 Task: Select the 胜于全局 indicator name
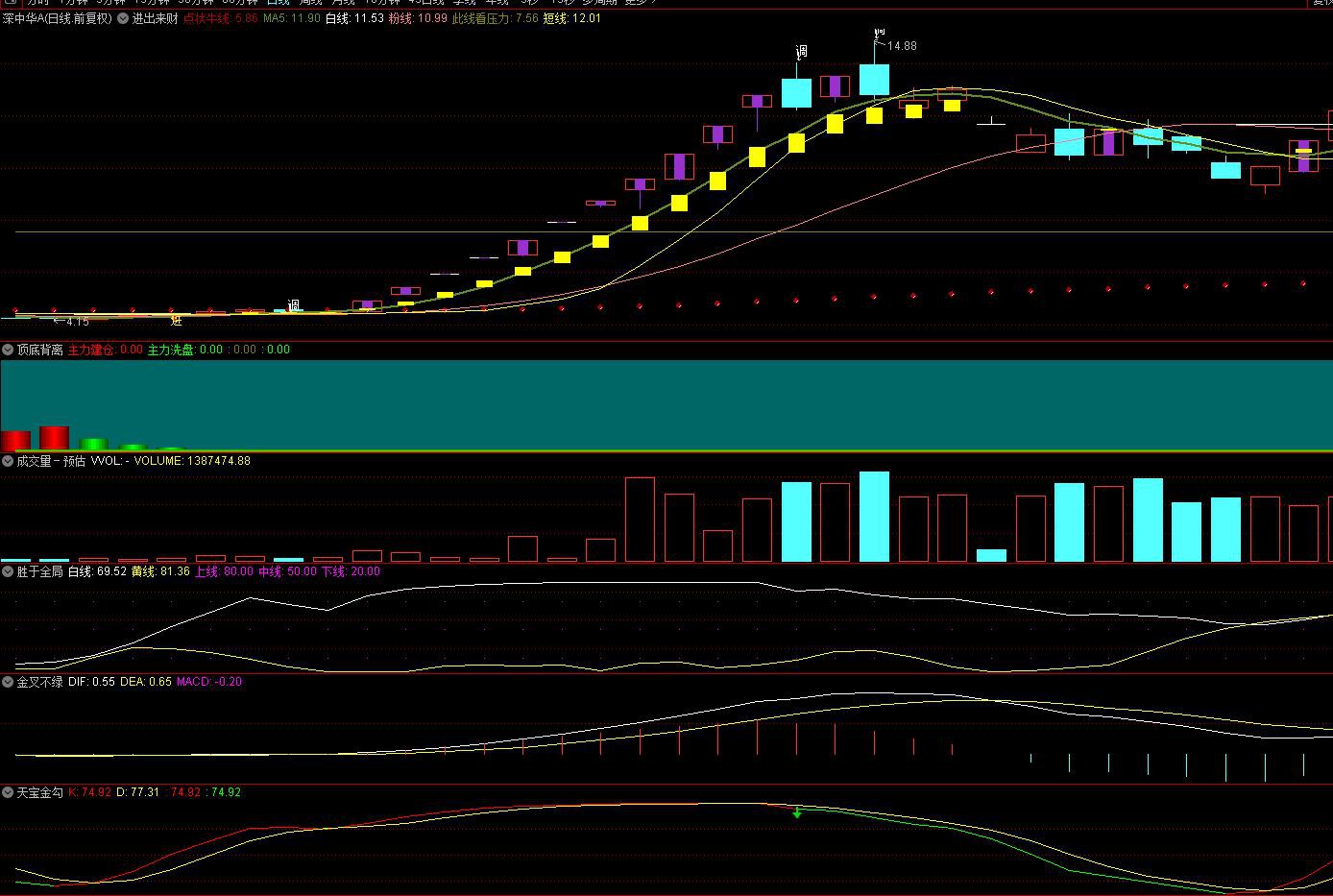coord(39,571)
